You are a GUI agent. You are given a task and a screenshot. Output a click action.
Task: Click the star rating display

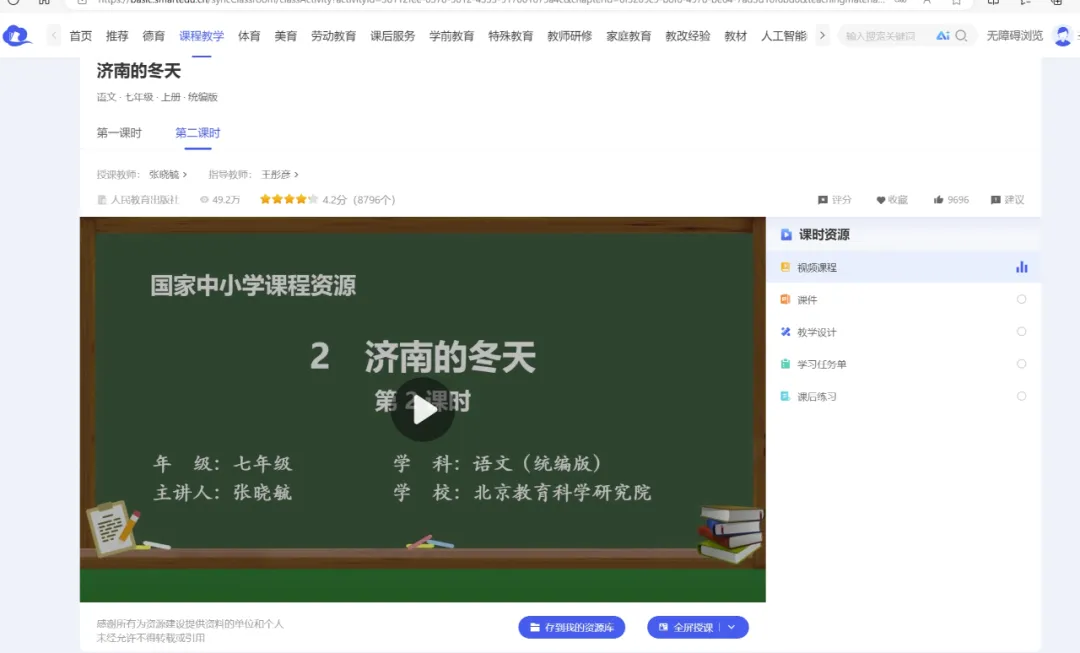pos(289,200)
